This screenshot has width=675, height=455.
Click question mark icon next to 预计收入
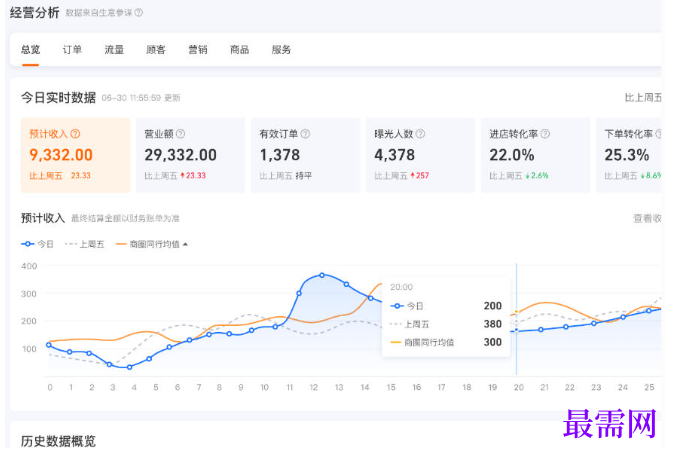75,134
